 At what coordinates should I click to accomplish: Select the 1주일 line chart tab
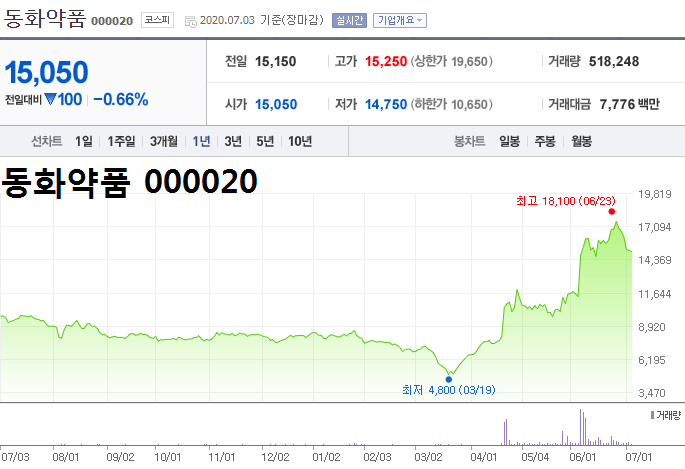pos(121,141)
